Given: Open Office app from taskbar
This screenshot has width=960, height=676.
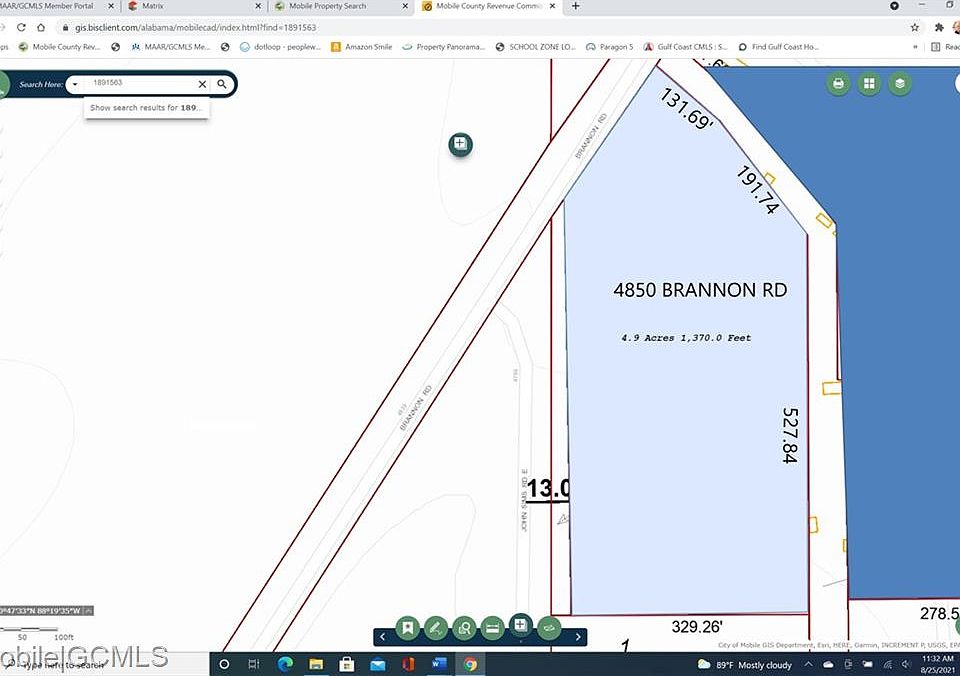Looking at the screenshot, I should pos(408,664).
